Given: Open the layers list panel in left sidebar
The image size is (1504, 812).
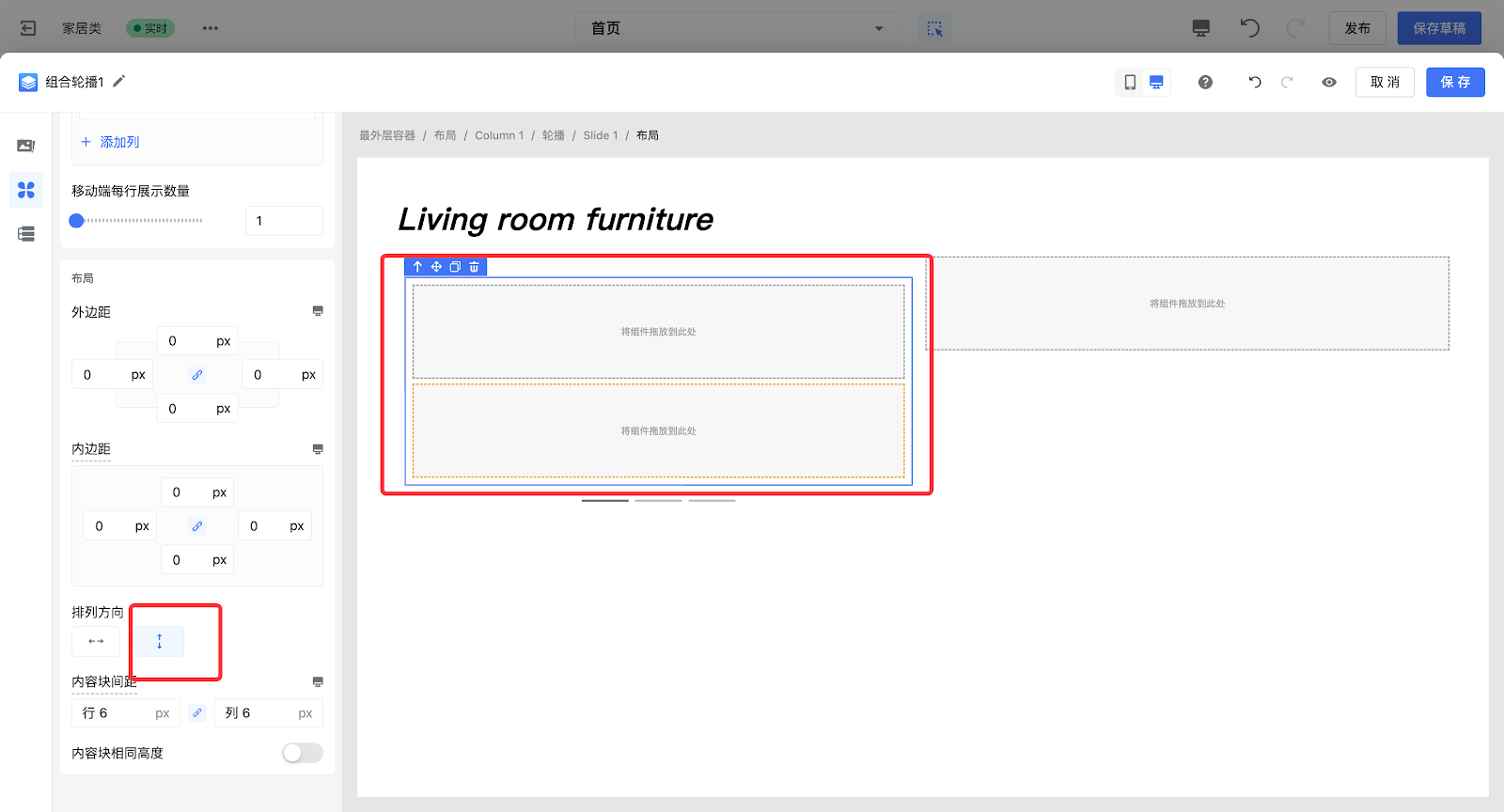Looking at the screenshot, I should (26, 234).
